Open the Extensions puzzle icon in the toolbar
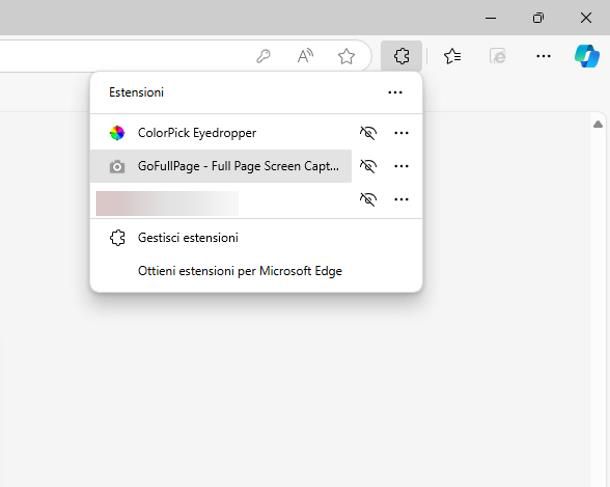The image size is (610, 487). pyautogui.click(x=401, y=56)
